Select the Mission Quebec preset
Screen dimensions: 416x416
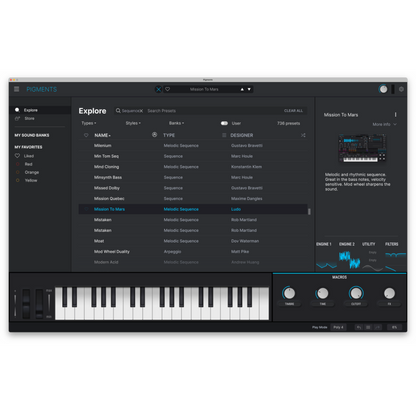tap(193, 198)
